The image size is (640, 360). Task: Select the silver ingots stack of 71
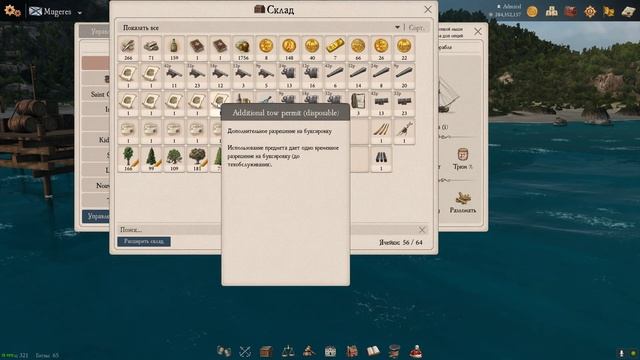151,48
